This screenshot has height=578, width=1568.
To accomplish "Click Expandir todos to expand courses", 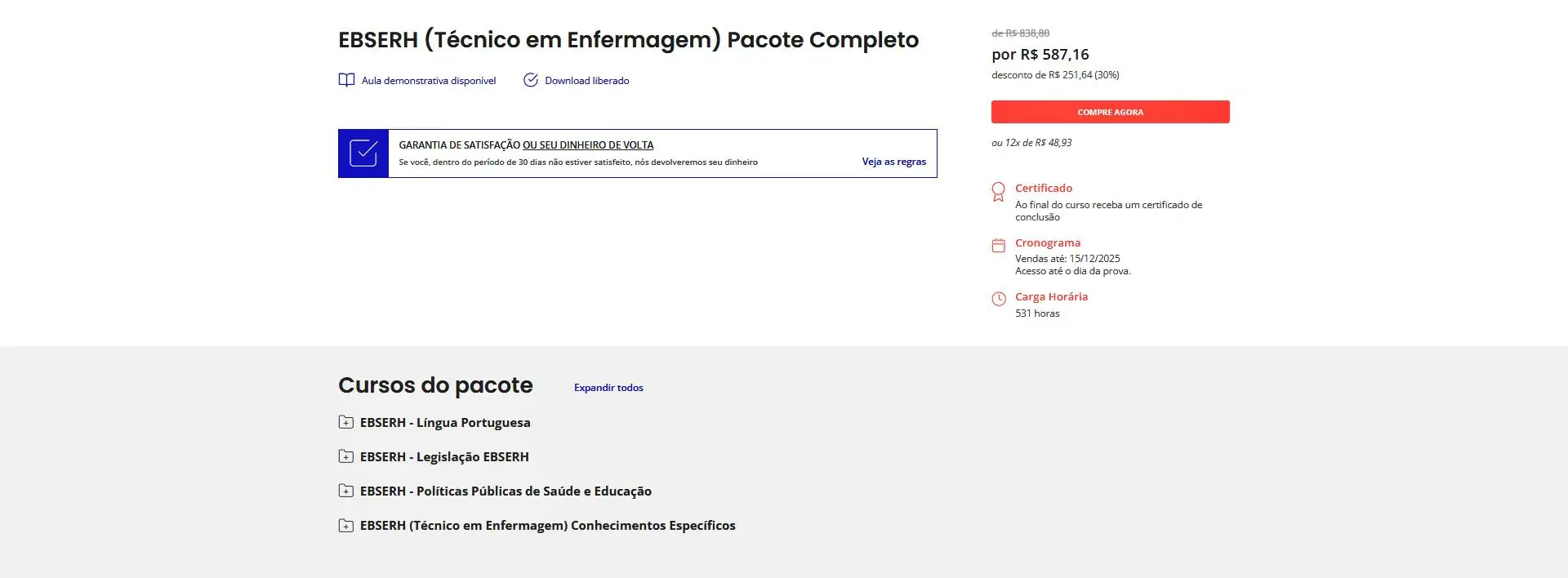I will point(608,388).
